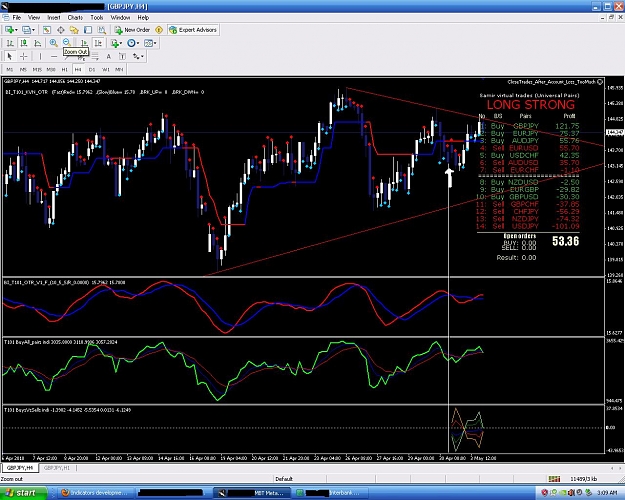
Task: Switch chart to candlesticks mode
Action: 24,43
